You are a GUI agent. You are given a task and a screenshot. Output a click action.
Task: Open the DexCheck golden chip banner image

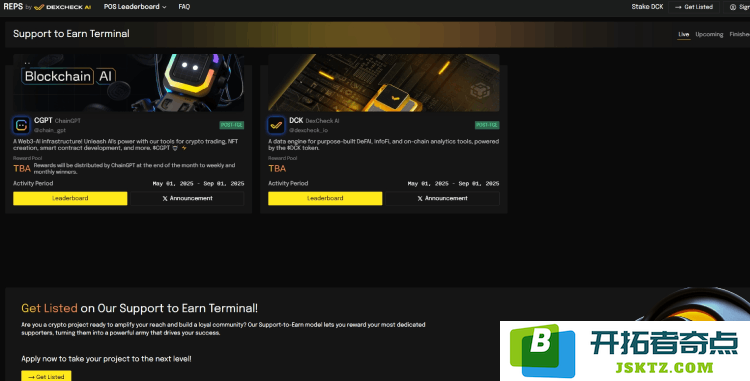point(384,83)
